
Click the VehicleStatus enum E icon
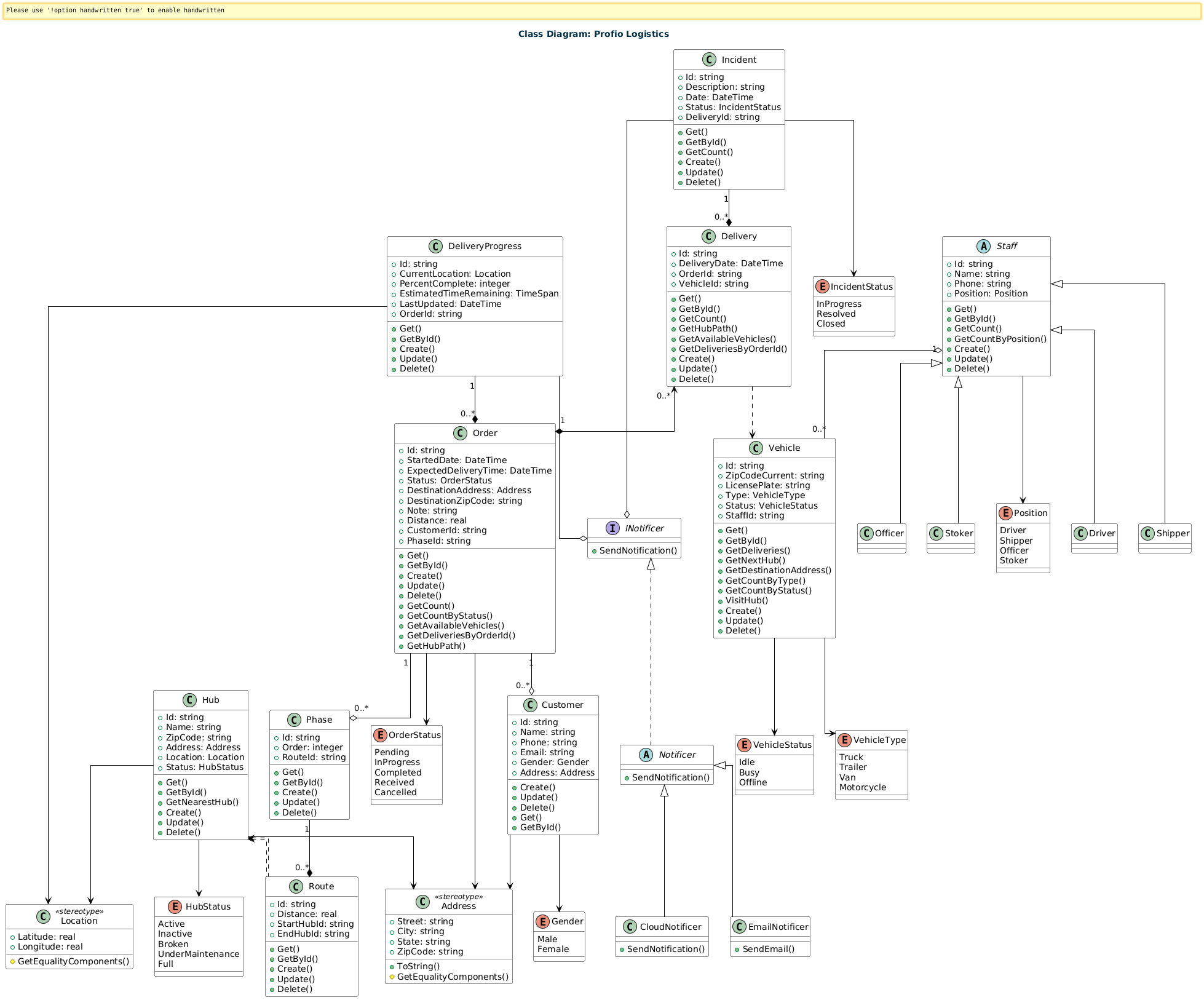(x=744, y=745)
